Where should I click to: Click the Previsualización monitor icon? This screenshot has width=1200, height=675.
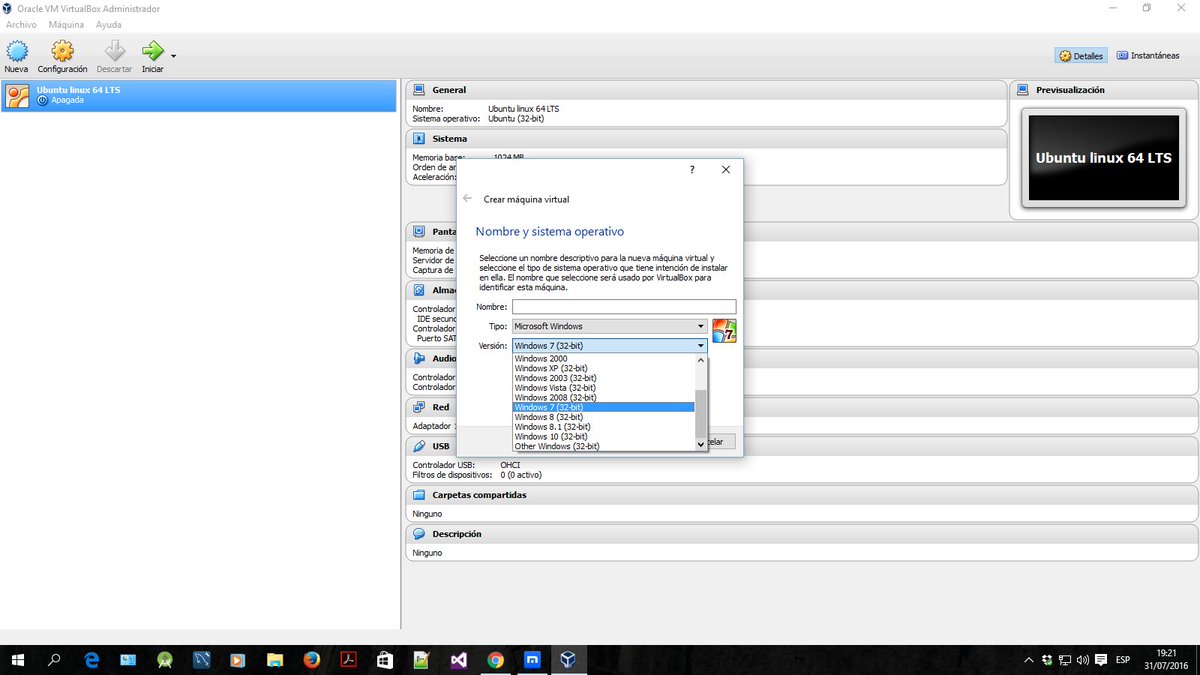[1023, 90]
